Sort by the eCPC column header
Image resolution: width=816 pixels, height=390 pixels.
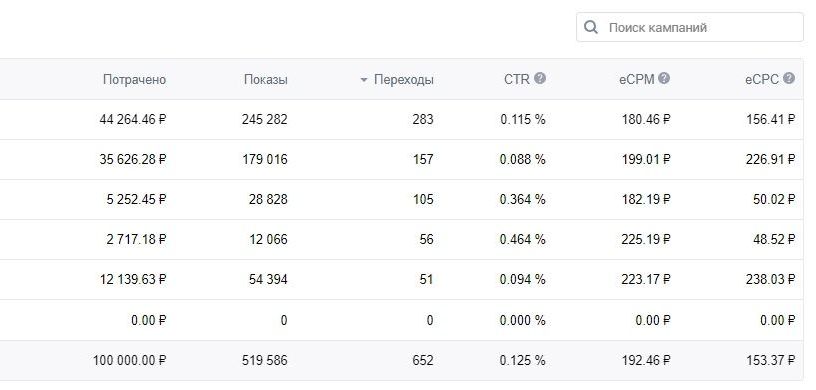click(762, 80)
